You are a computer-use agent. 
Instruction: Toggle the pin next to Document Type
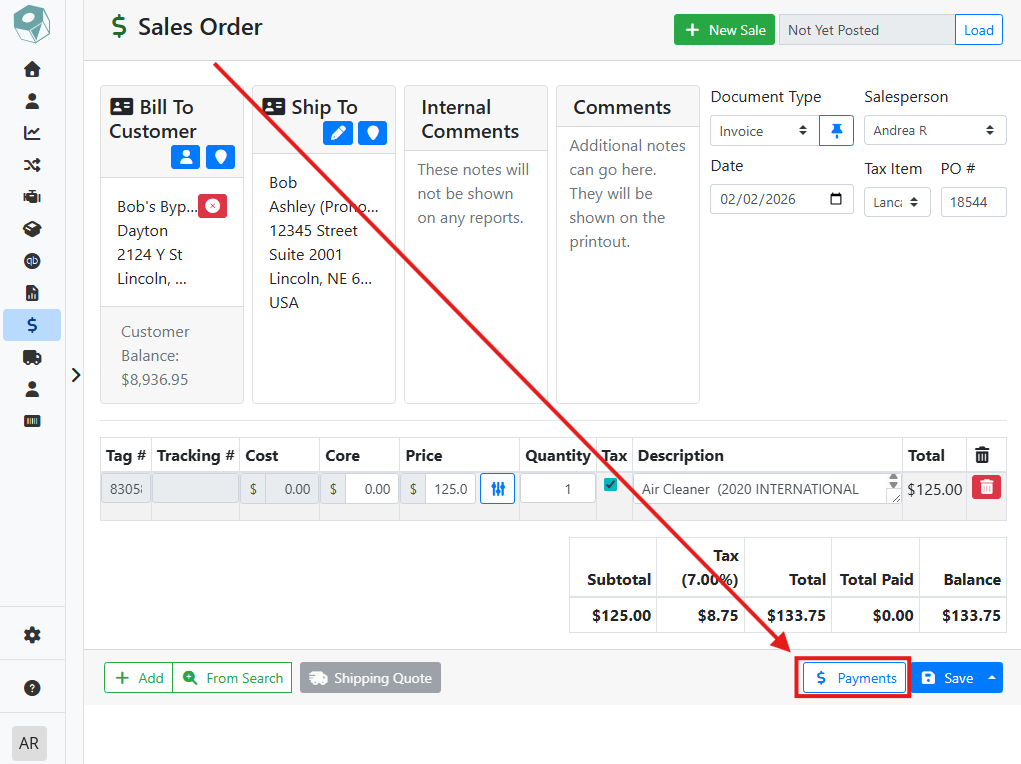pos(836,131)
